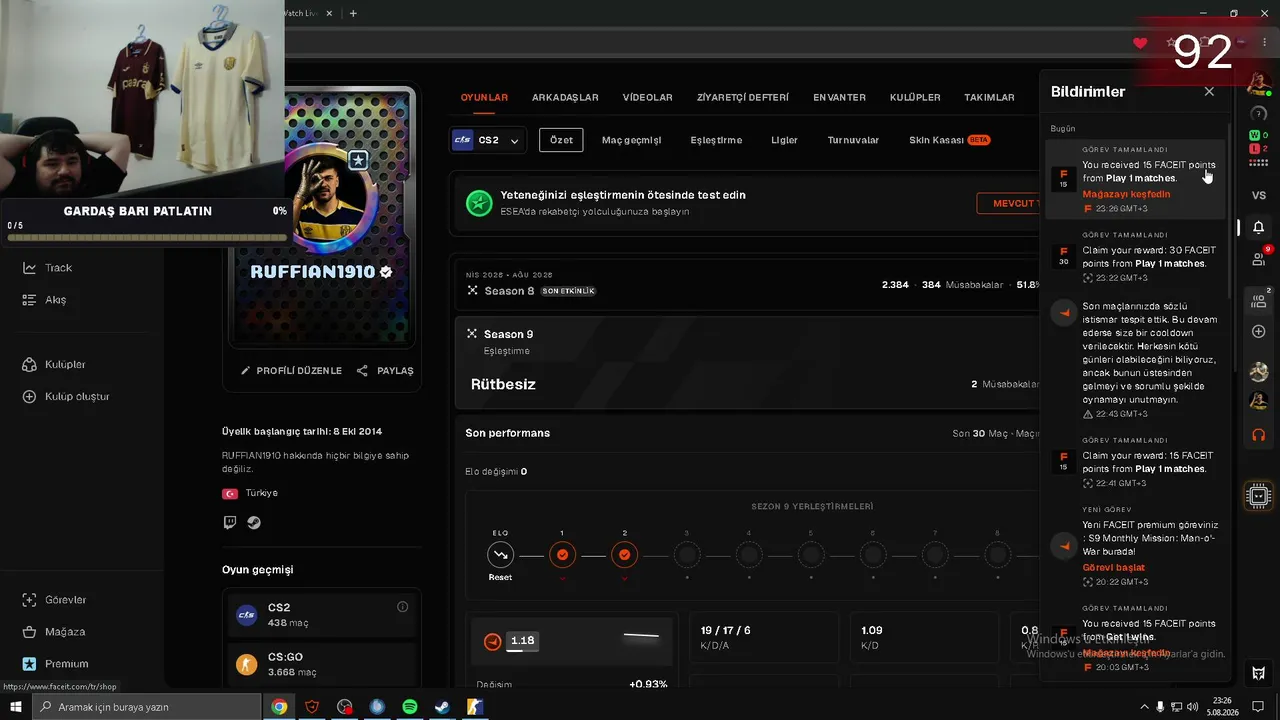This screenshot has width=1280, height=720.
Task: Click the Windows taskbar search box
Action: [147, 707]
